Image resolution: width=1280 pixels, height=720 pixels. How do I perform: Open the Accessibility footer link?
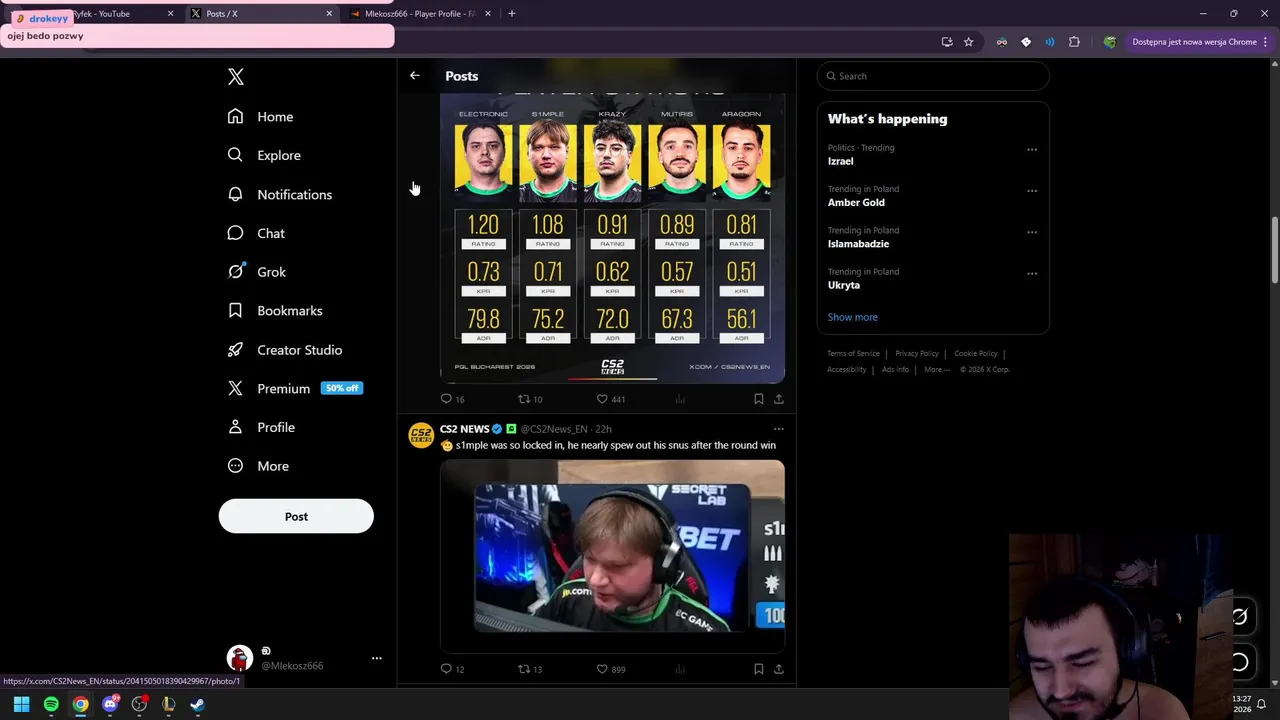(847, 369)
